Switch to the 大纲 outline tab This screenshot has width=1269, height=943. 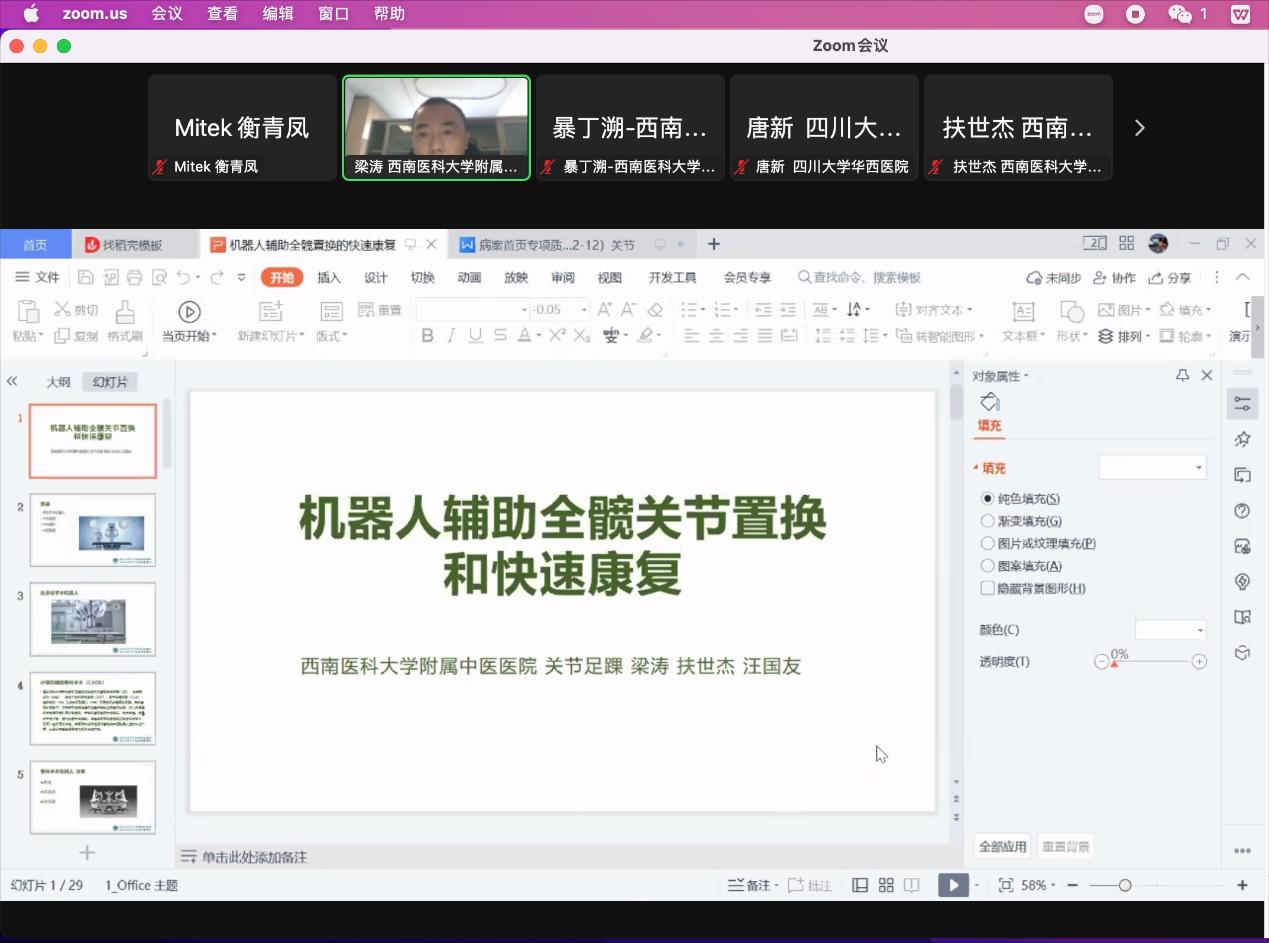click(58, 382)
